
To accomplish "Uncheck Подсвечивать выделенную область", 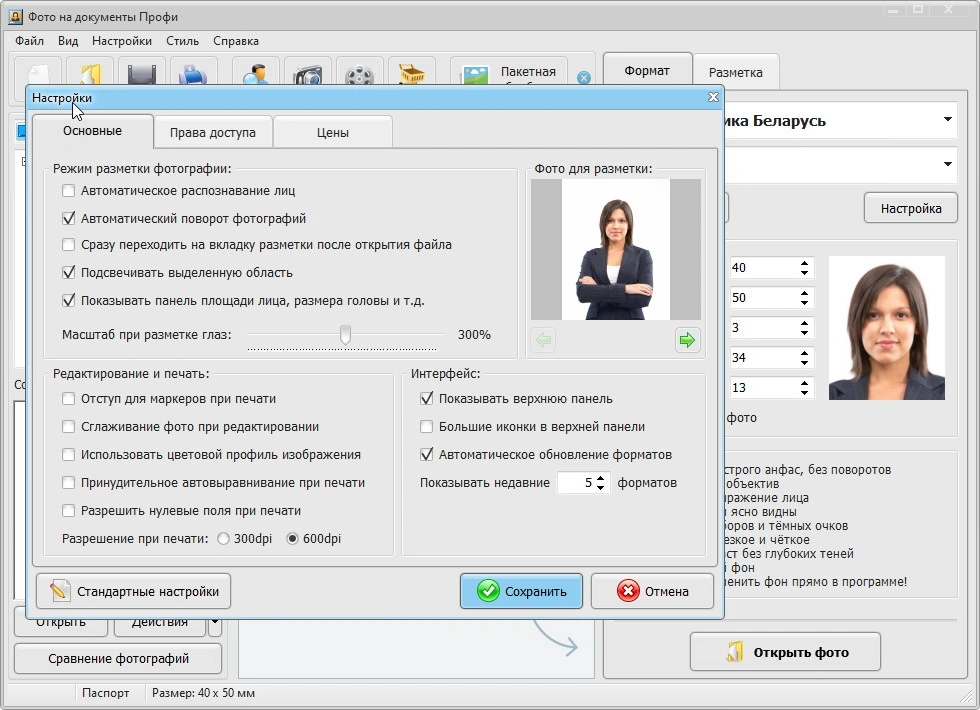I will click(69, 272).
